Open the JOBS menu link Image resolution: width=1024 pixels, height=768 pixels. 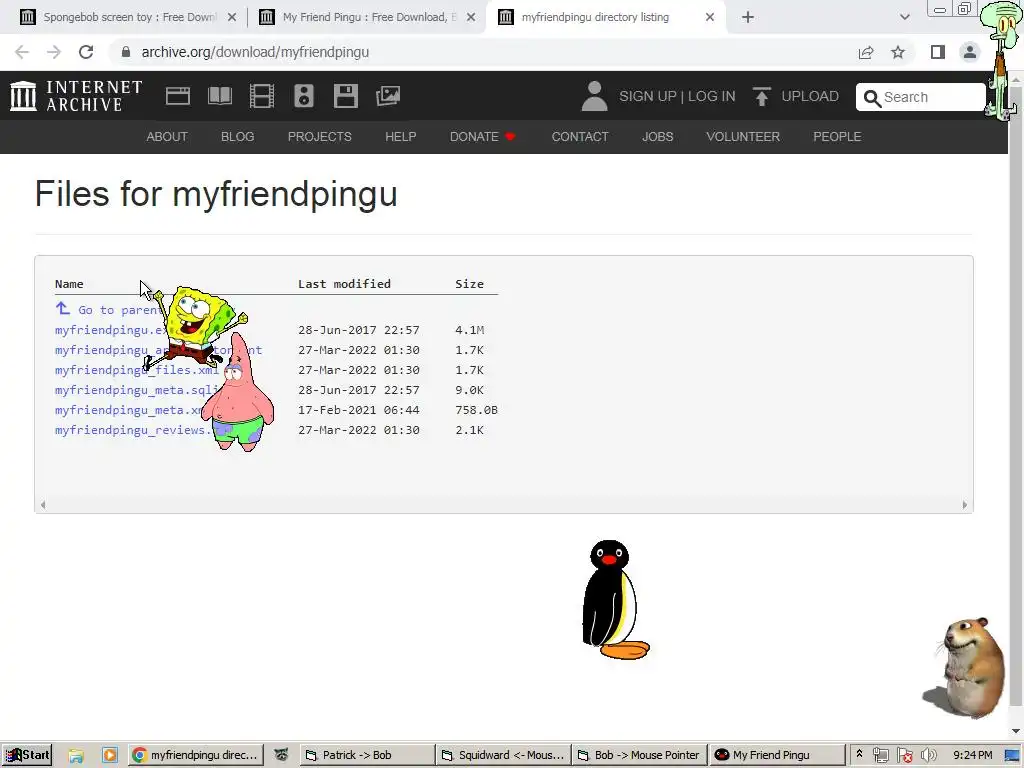click(x=658, y=136)
